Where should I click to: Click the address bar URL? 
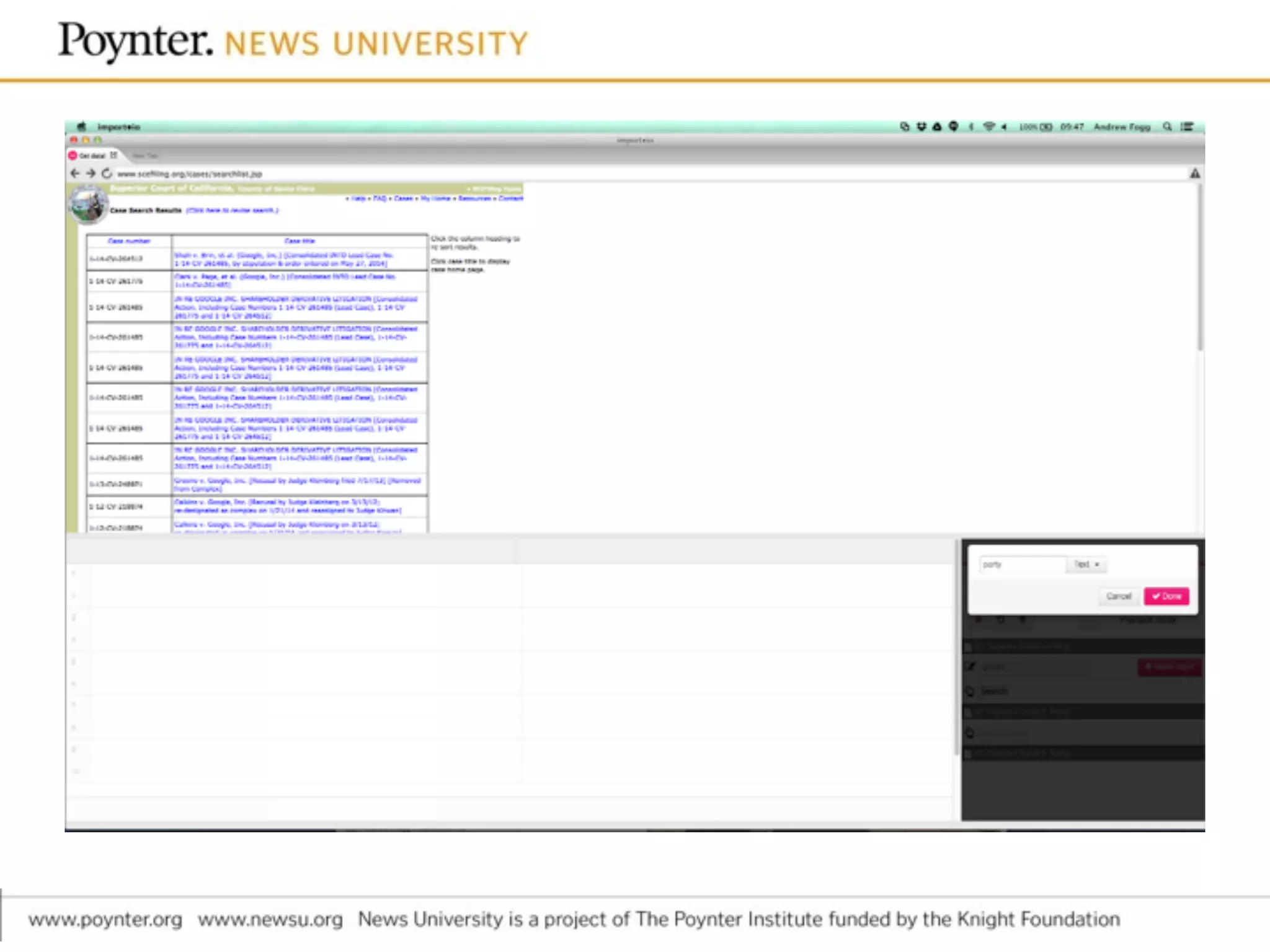(190, 174)
